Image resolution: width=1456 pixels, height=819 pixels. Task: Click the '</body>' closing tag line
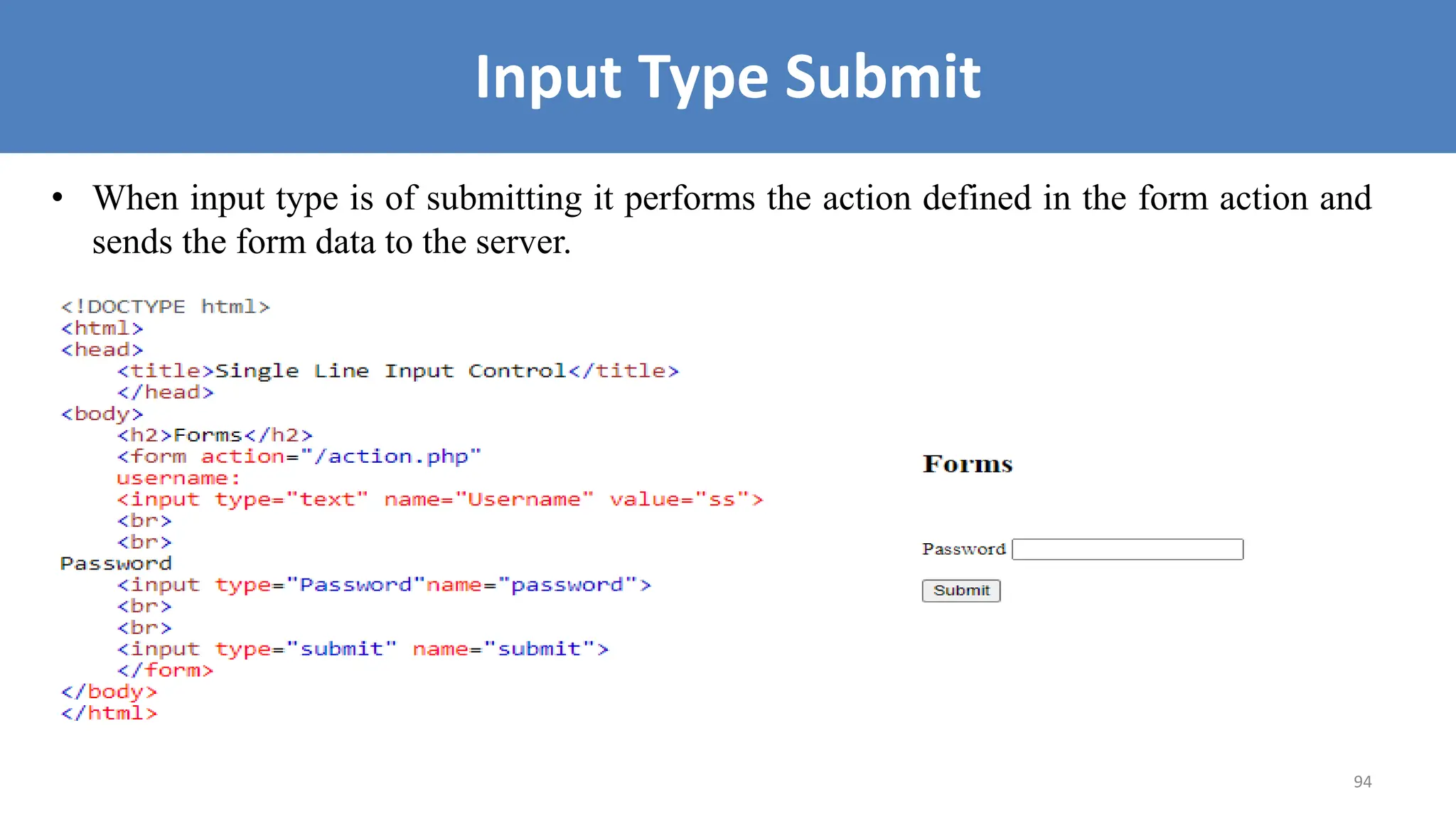pos(109,692)
